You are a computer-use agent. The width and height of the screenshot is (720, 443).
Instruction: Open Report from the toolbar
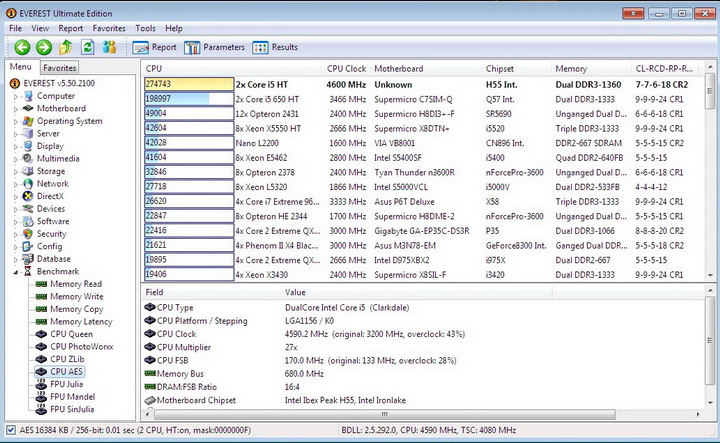pyautogui.click(x=154, y=47)
